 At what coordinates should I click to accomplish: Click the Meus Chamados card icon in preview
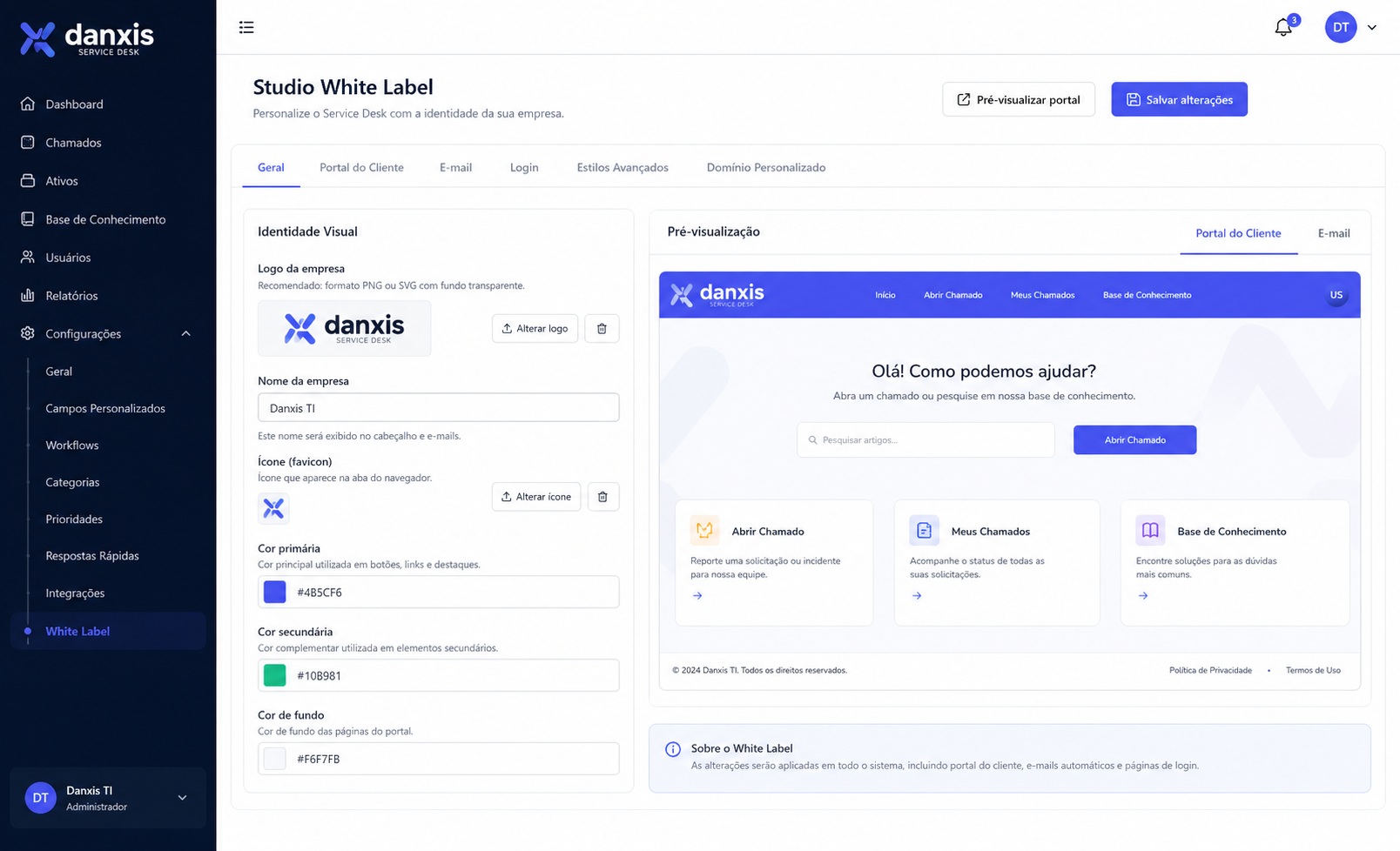[924, 530]
